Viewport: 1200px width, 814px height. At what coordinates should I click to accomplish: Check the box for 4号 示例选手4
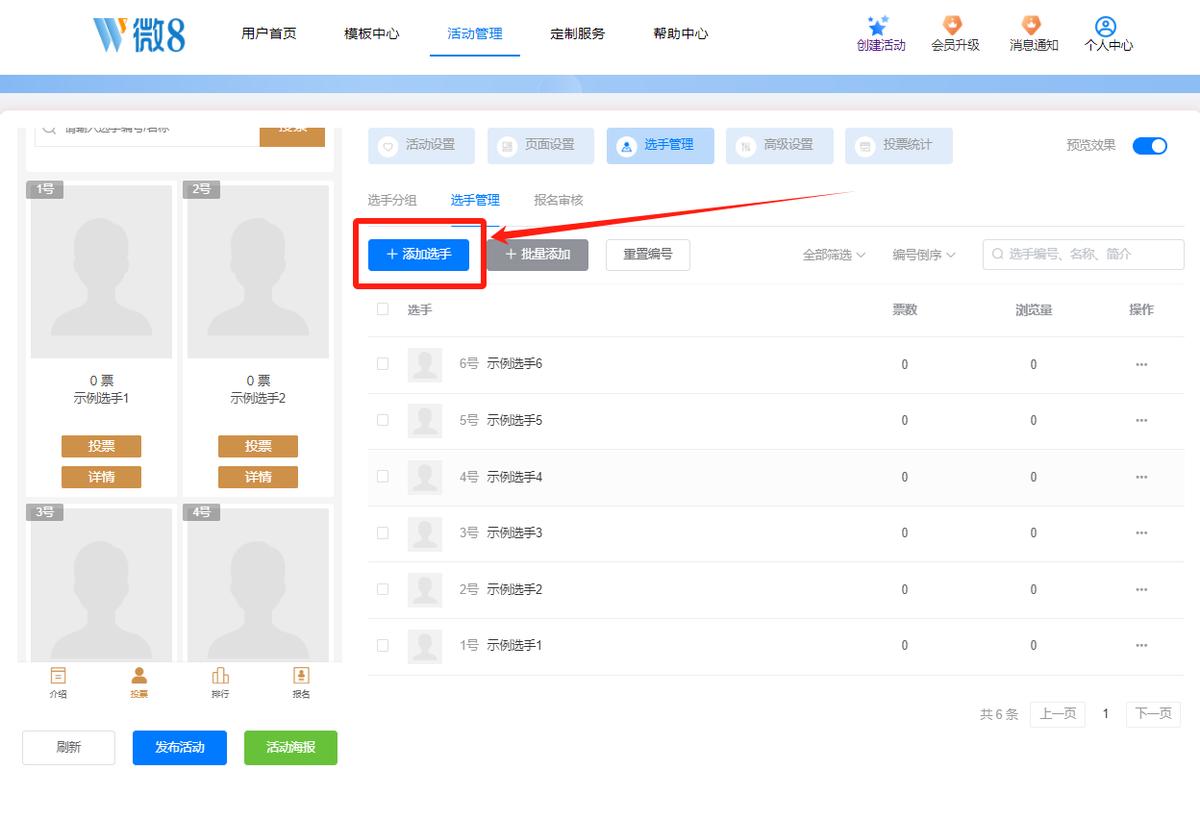pos(383,477)
